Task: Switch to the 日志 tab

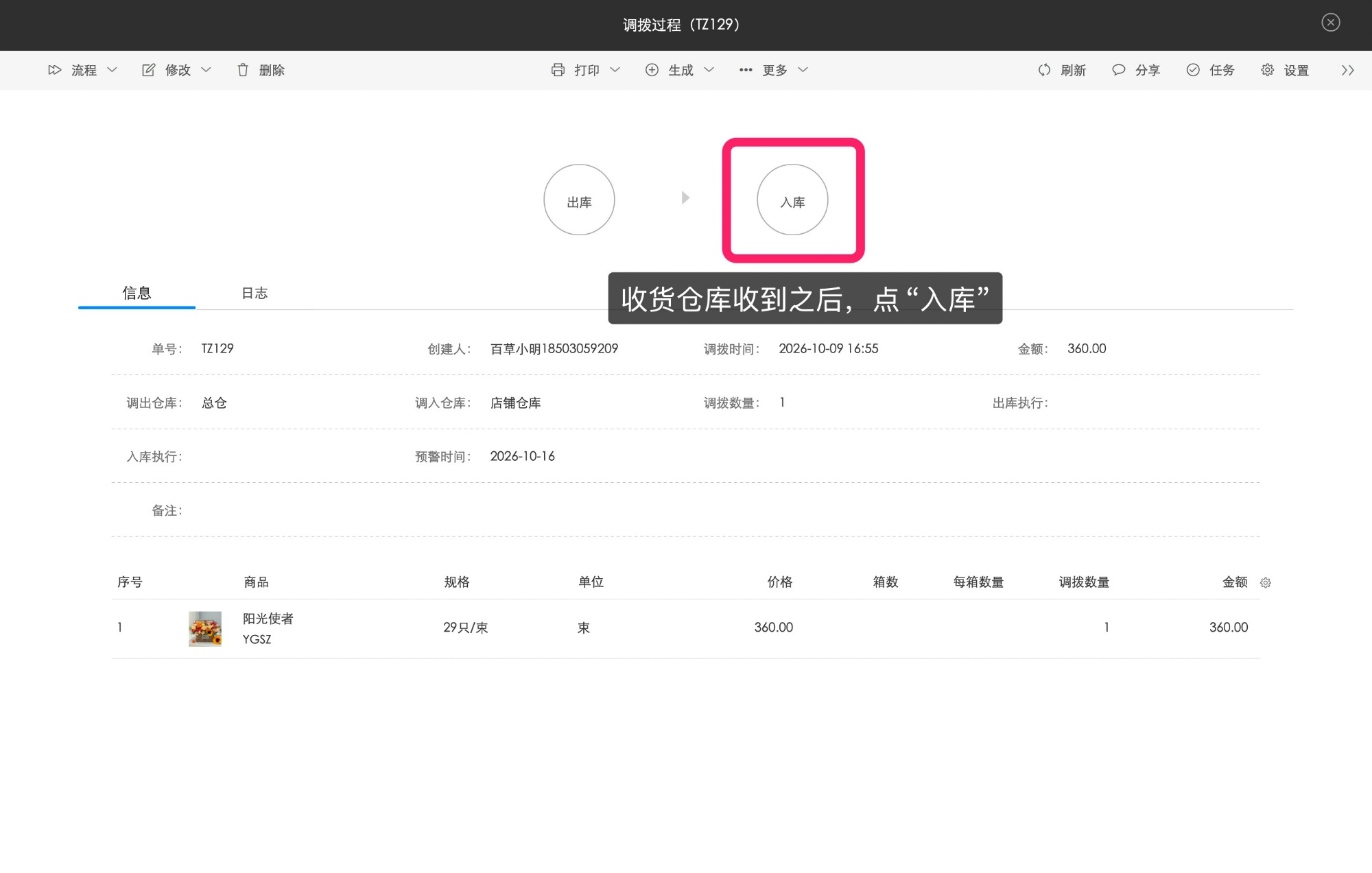Action: click(255, 294)
